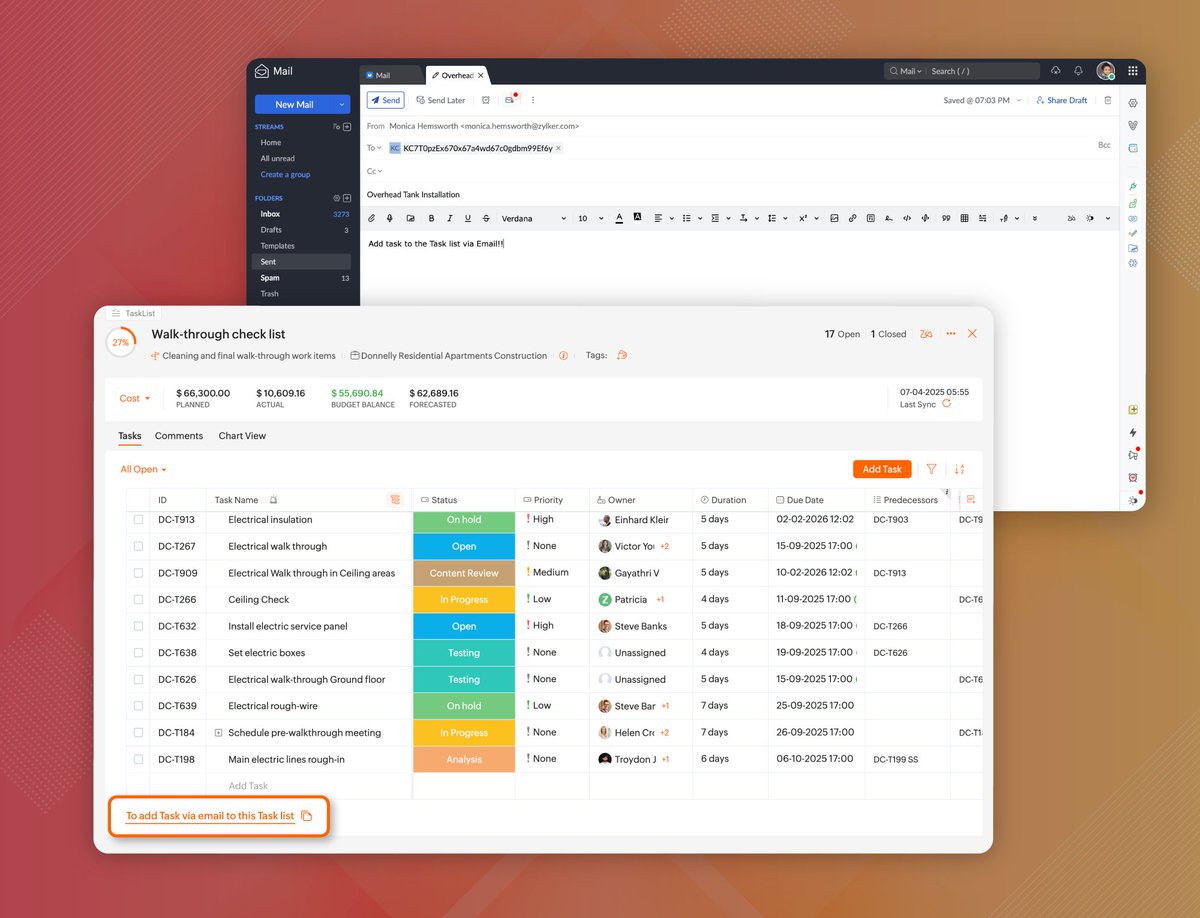1200x918 pixels.
Task: Insert a hyperlink in the email body
Action: pos(852,218)
